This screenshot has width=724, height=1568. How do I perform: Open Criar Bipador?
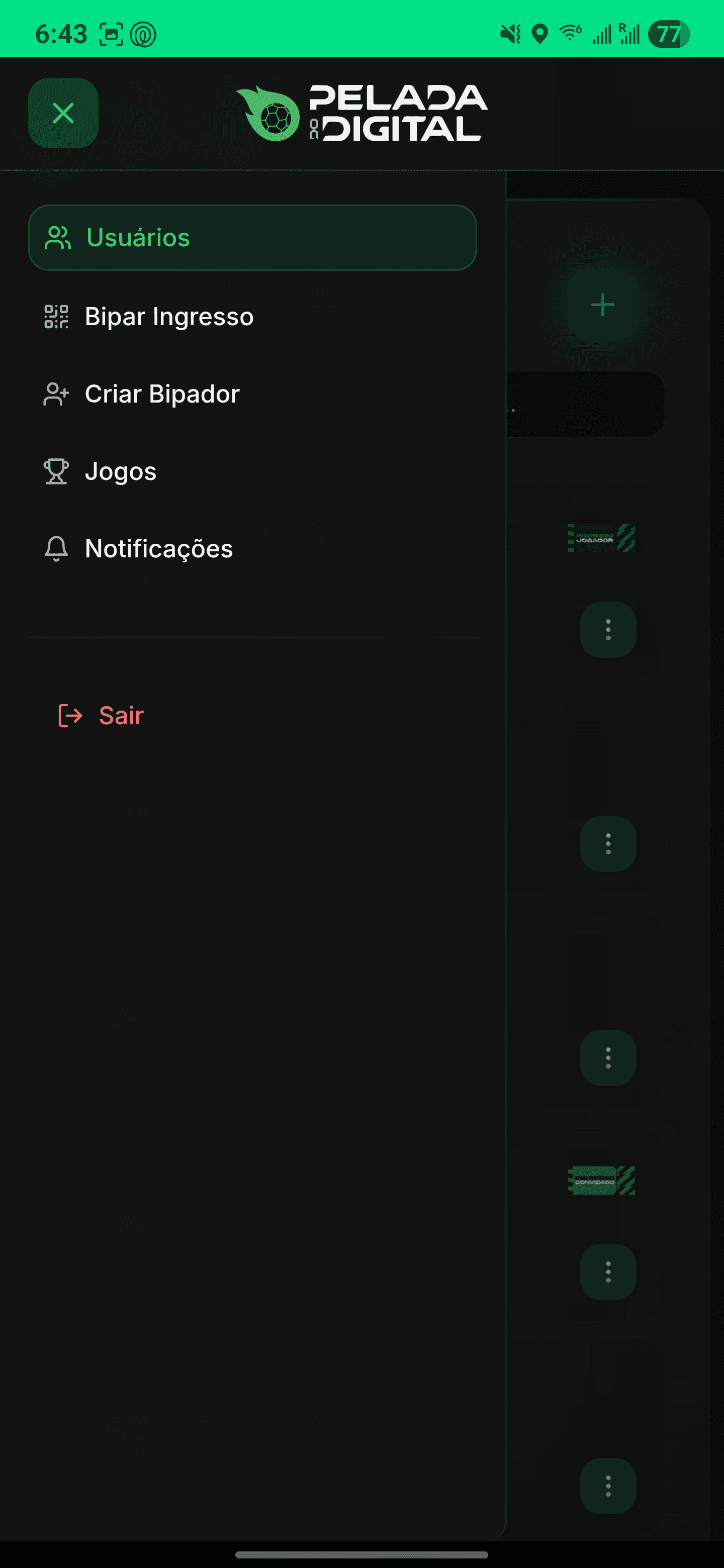[162, 394]
